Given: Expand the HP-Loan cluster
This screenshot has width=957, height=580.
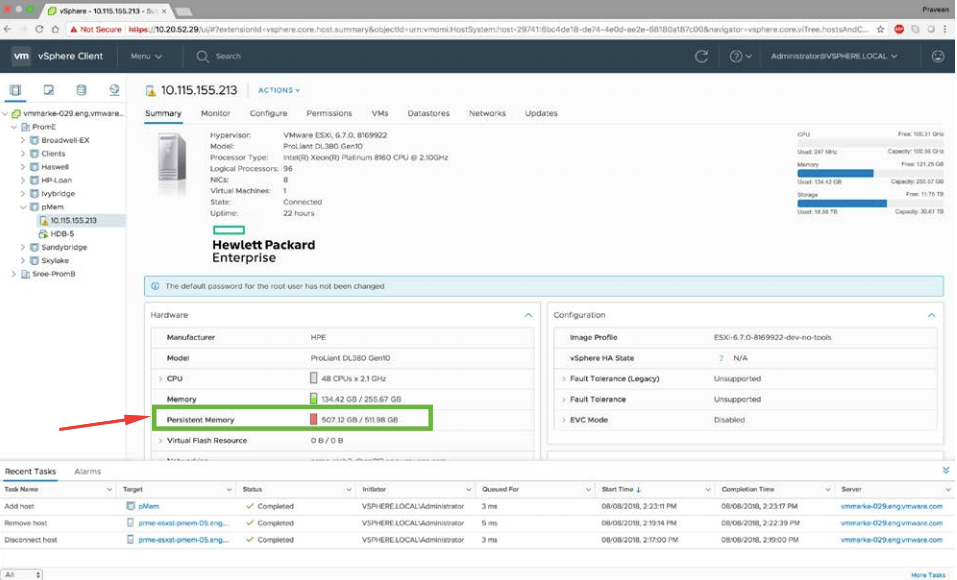Looking at the screenshot, I should (x=23, y=180).
